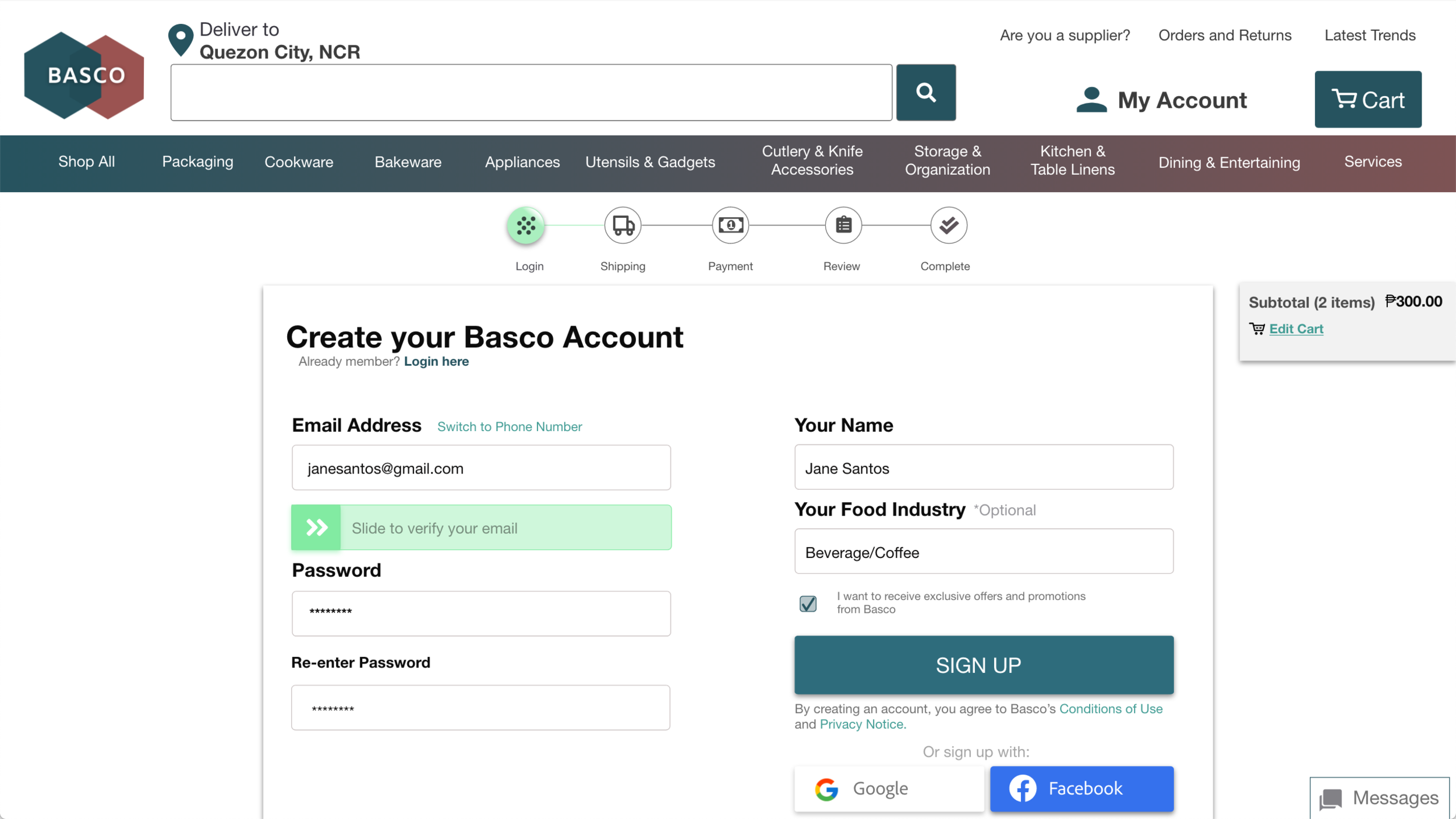Click the Review clipboard icon
The height and width of the screenshot is (819, 1456).
pyautogui.click(x=842, y=225)
